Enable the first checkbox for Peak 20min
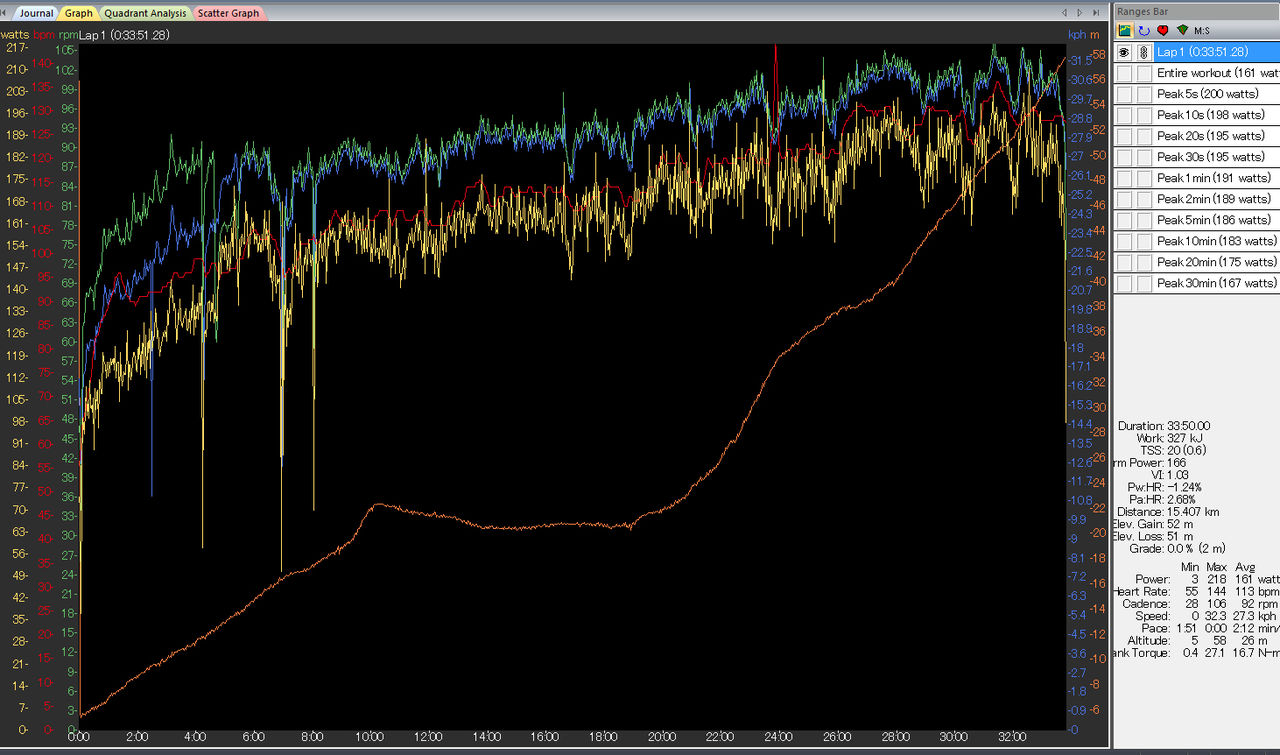 point(1125,262)
